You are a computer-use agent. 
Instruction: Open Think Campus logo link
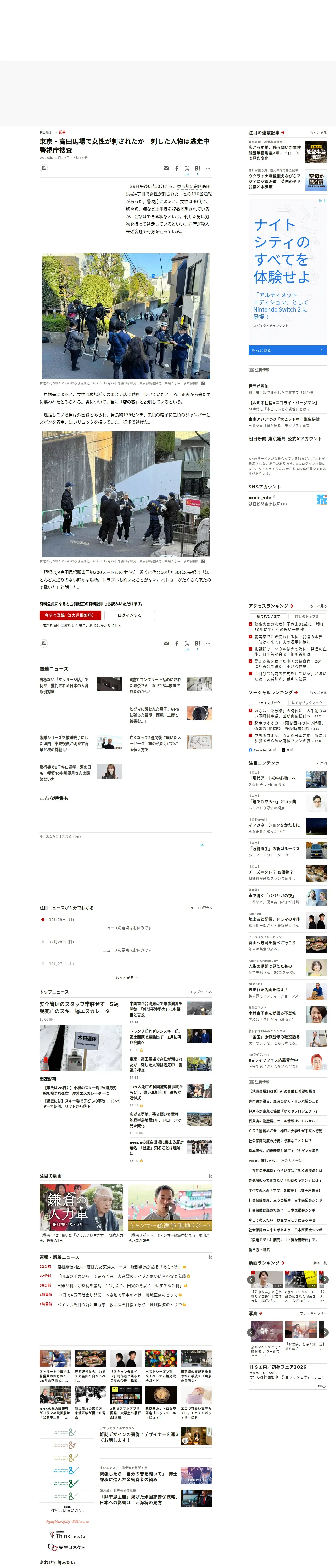point(67,1535)
